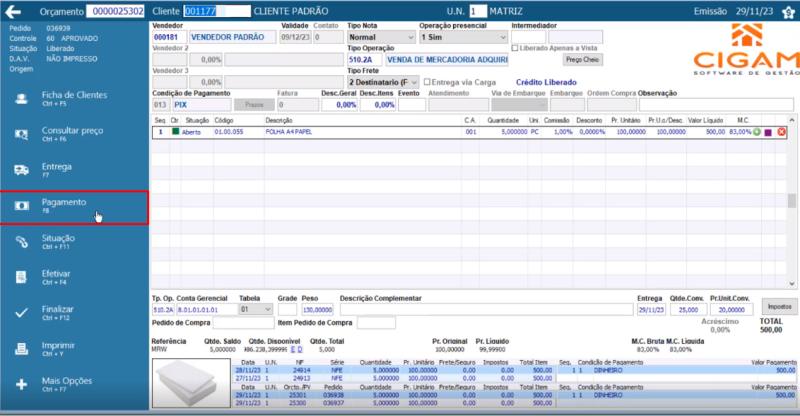The height and width of the screenshot is (416, 800).
Task: Click the Consultar preço sidebar icon
Action: [x=22, y=134]
